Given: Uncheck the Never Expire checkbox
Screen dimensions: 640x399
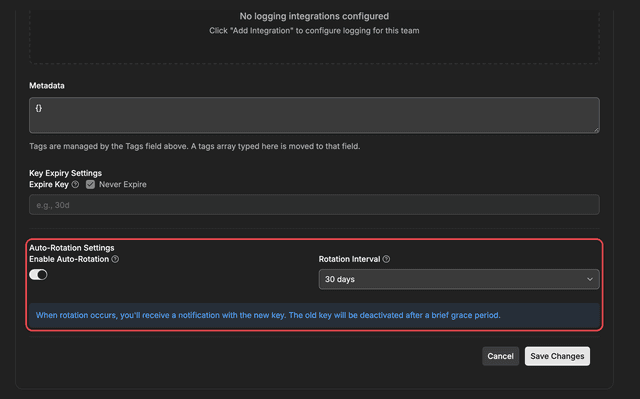Looking at the screenshot, I should [90, 184].
